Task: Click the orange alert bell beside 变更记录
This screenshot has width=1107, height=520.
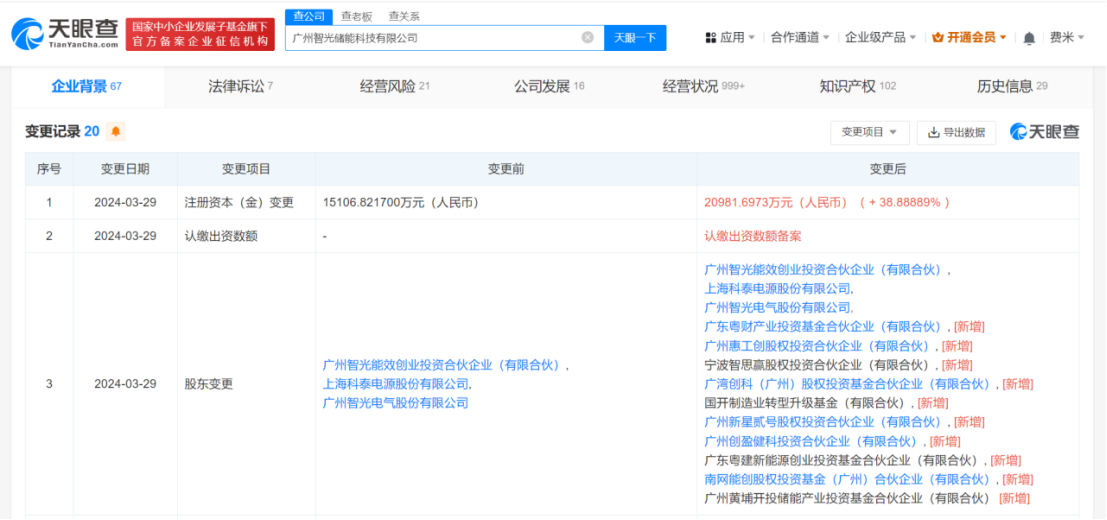Action: pyautogui.click(x=116, y=132)
